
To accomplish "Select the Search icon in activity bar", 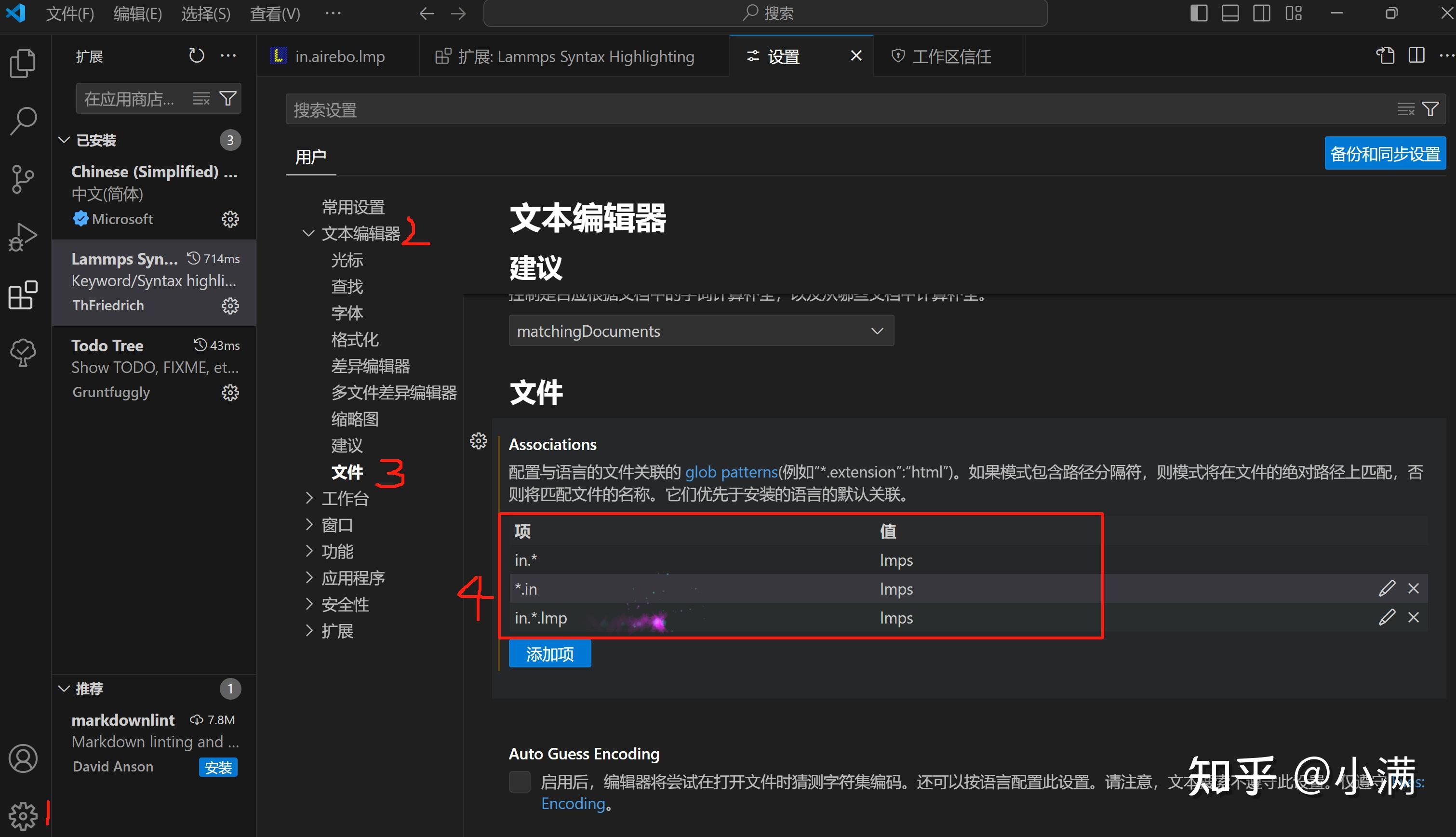I will coord(23,121).
